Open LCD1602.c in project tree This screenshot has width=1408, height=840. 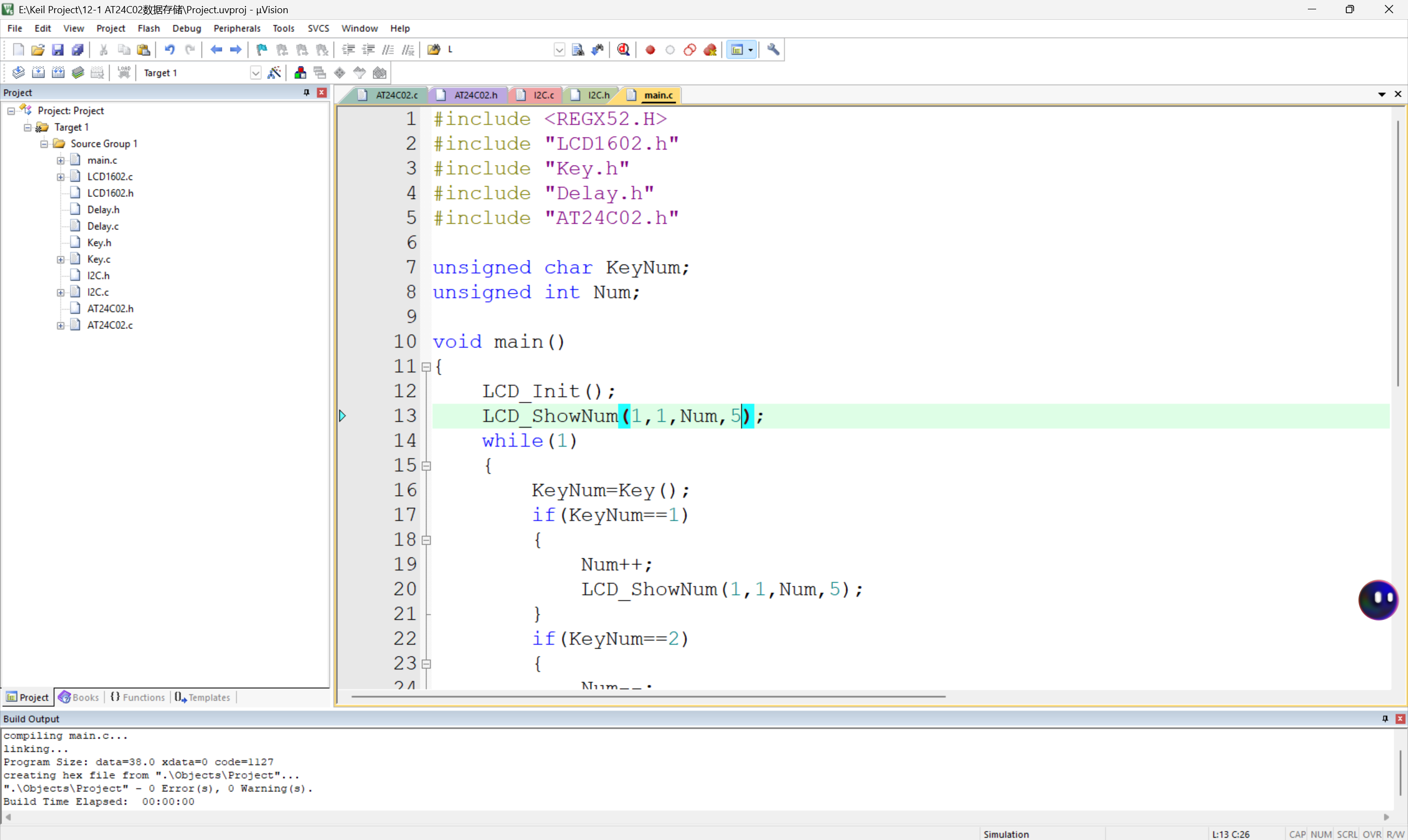pos(110,177)
